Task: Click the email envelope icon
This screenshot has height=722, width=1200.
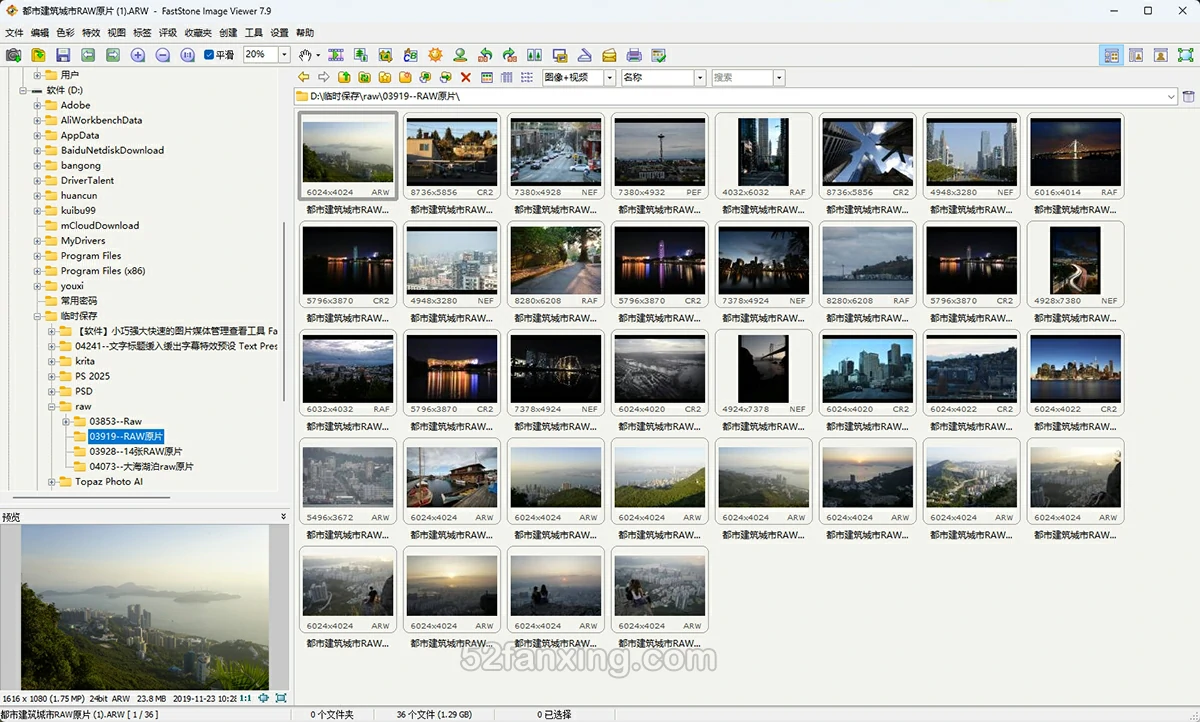Action: click(x=609, y=55)
